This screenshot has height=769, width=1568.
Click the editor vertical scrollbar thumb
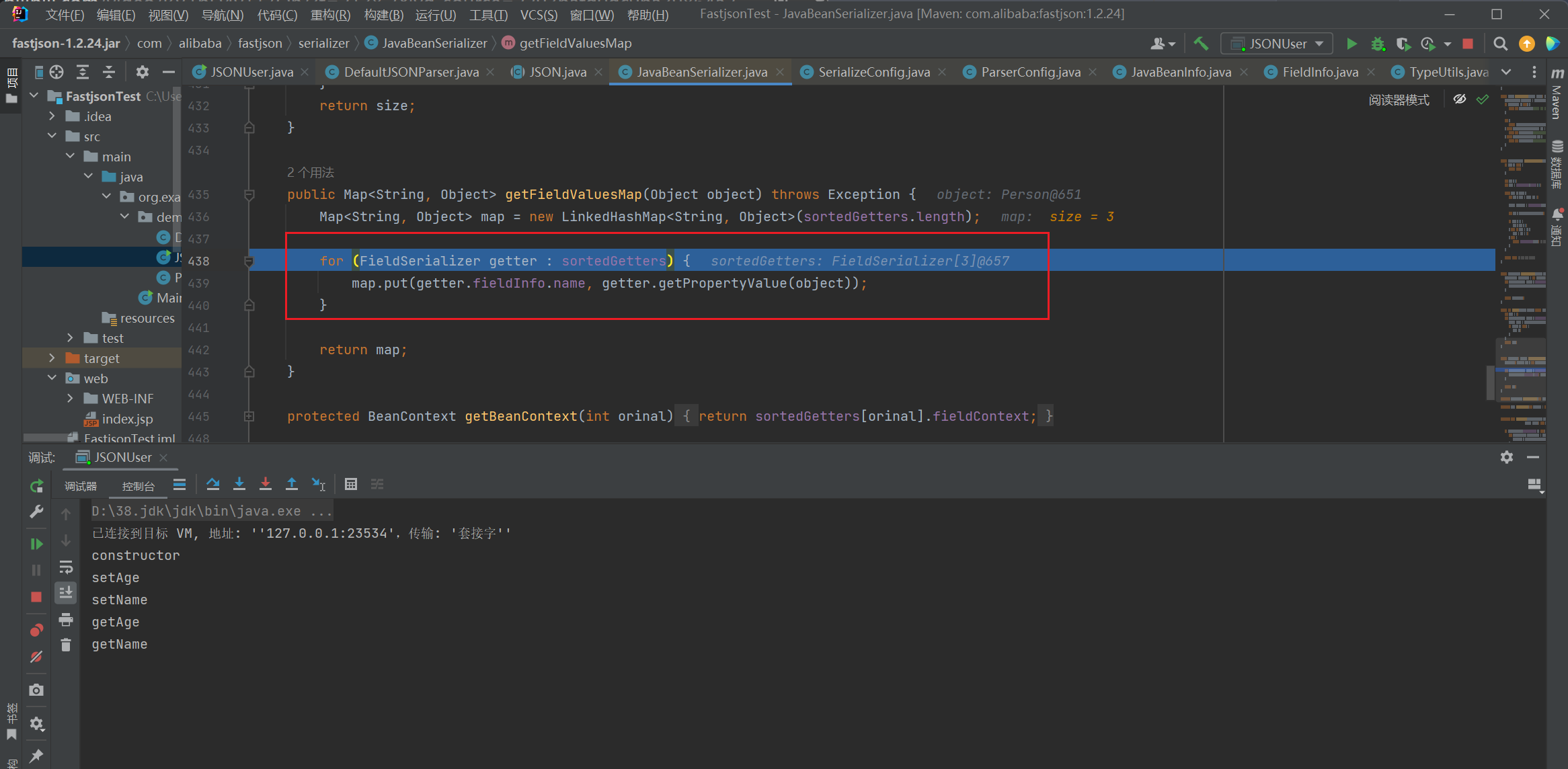point(1490,382)
